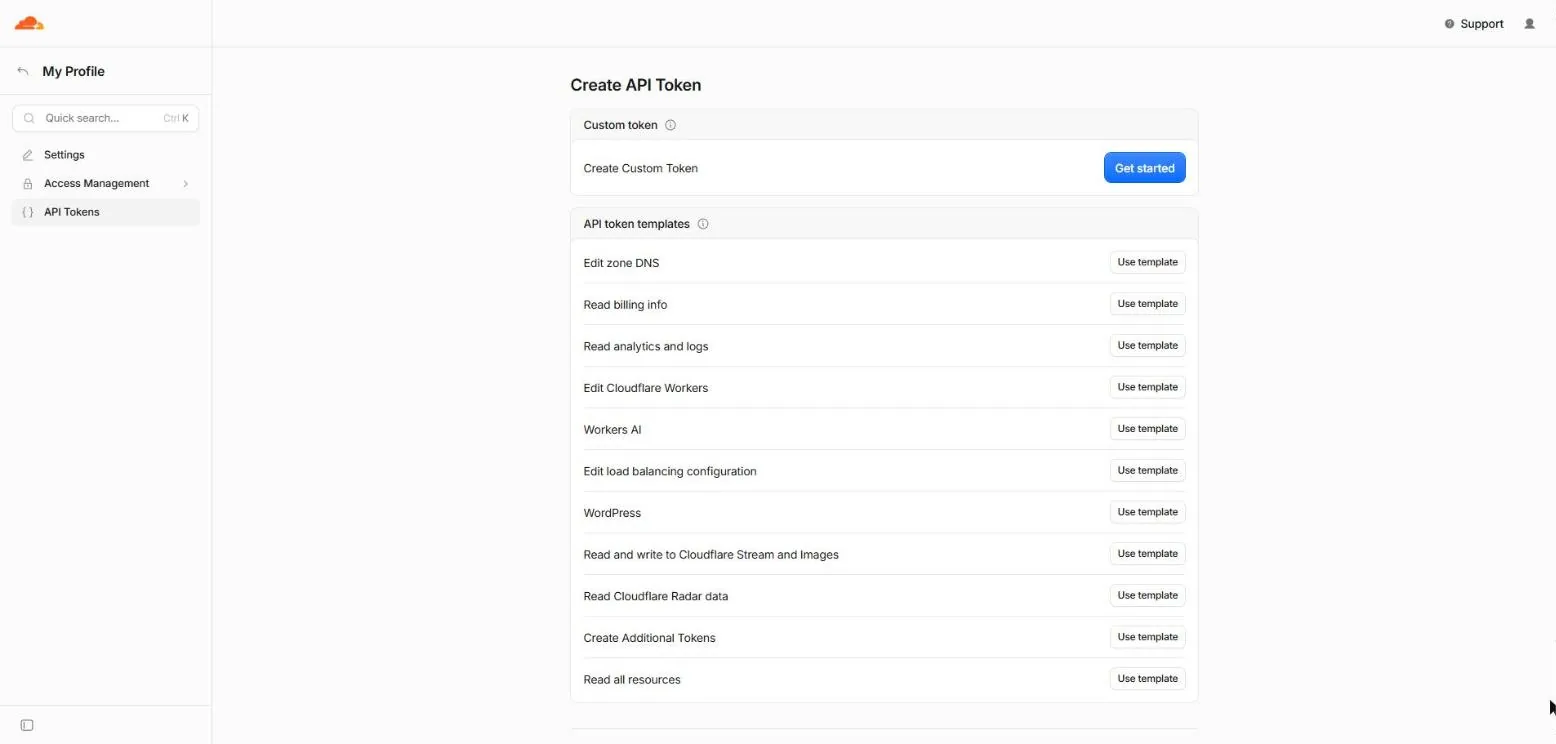Use template for Read Cloudflare Radar data
Screen dimensions: 1556x744
pyautogui.click(x=1147, y=596)
